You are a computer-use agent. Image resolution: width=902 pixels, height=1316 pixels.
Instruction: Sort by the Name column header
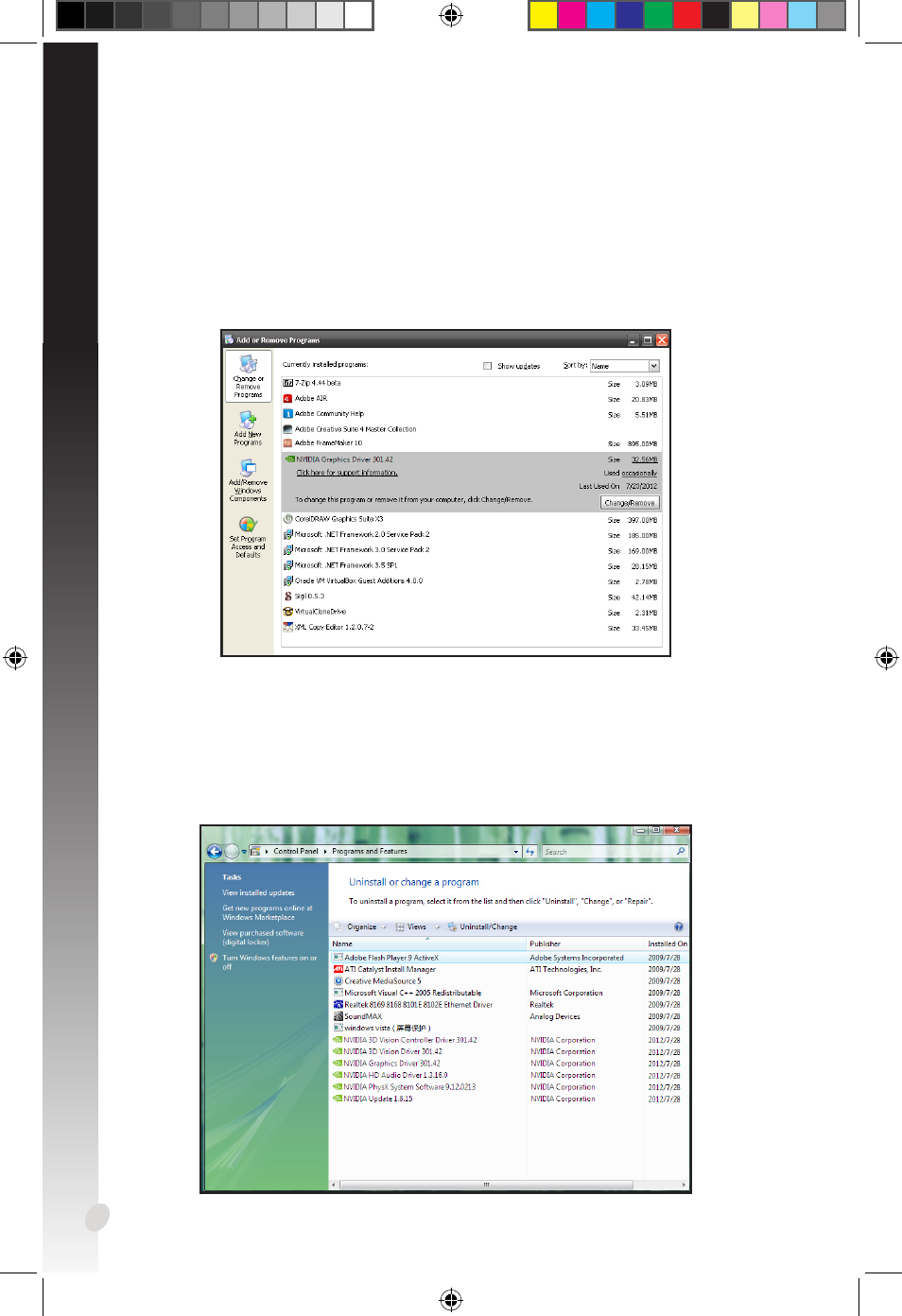[x=427, y=944]
